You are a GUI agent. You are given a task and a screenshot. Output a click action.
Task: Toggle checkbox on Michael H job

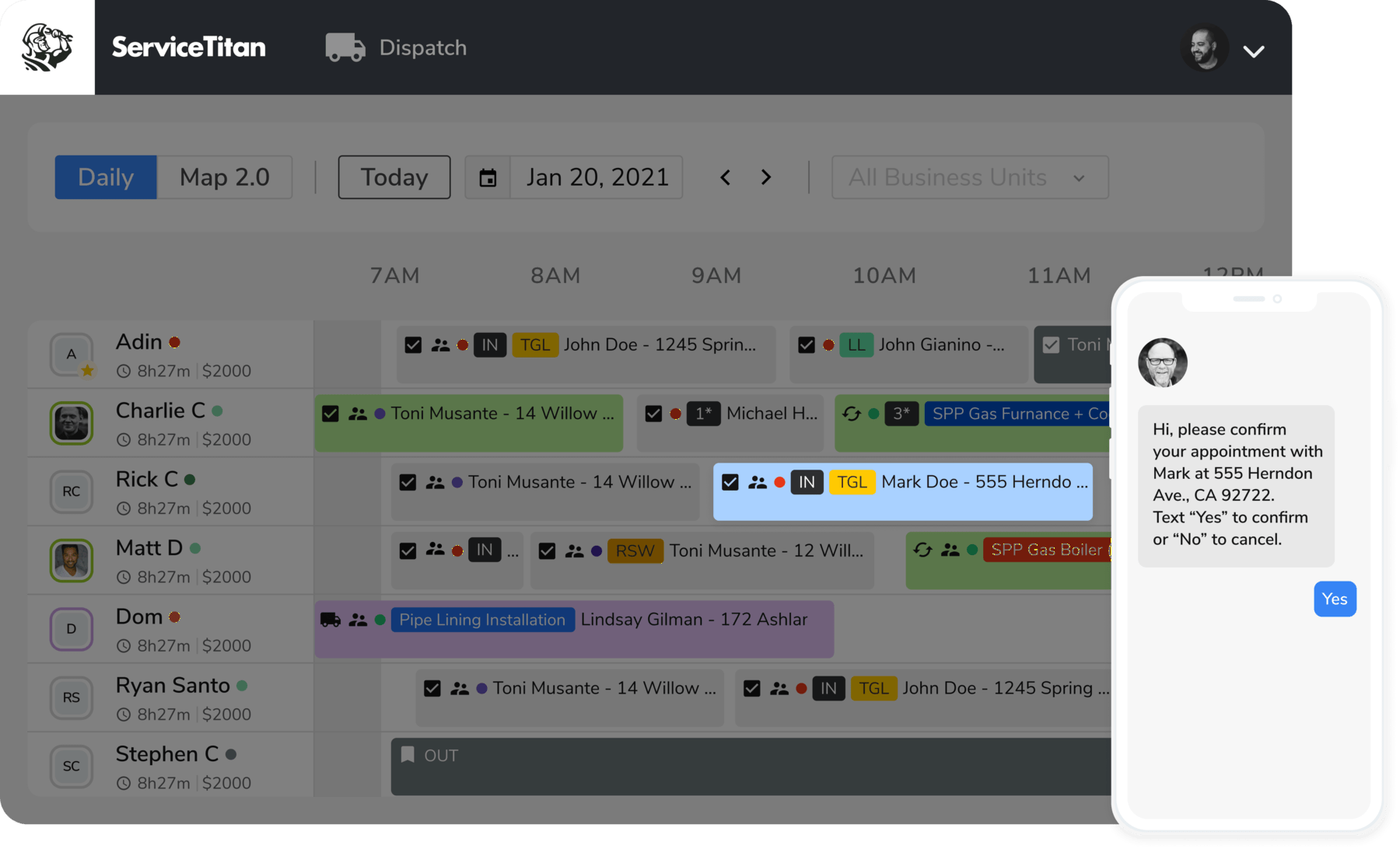[653, 414]
